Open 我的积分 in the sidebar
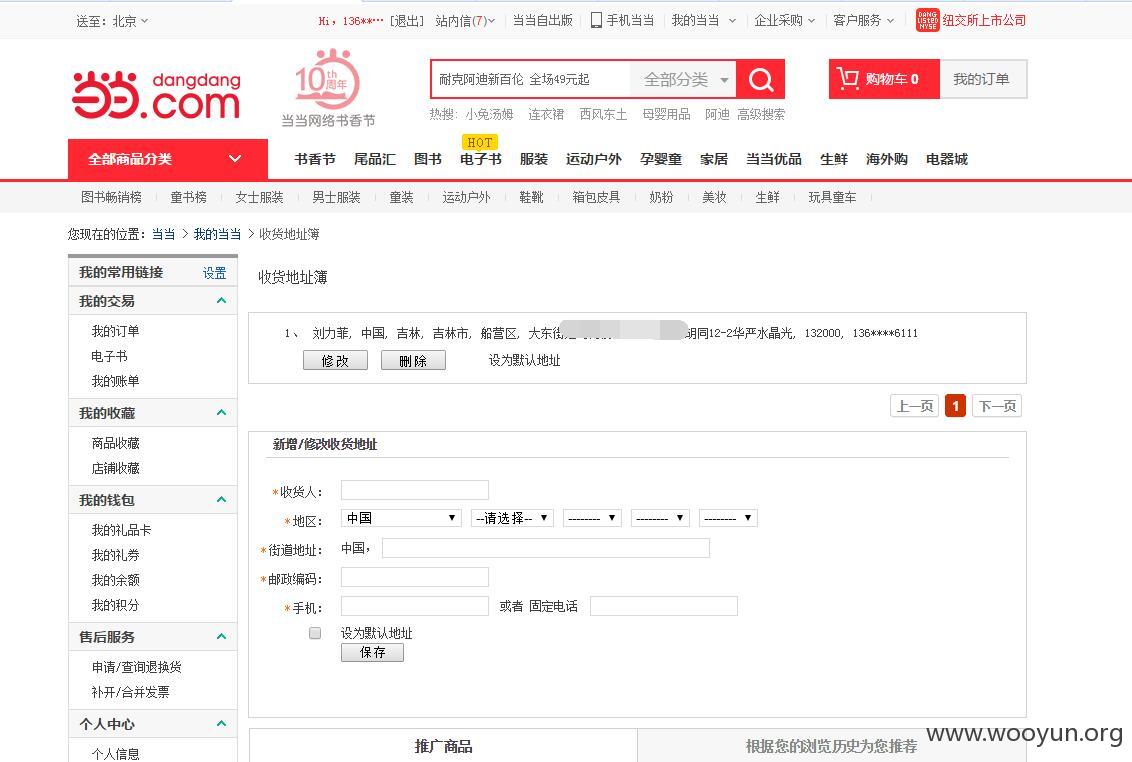 [x=116, y=605]
